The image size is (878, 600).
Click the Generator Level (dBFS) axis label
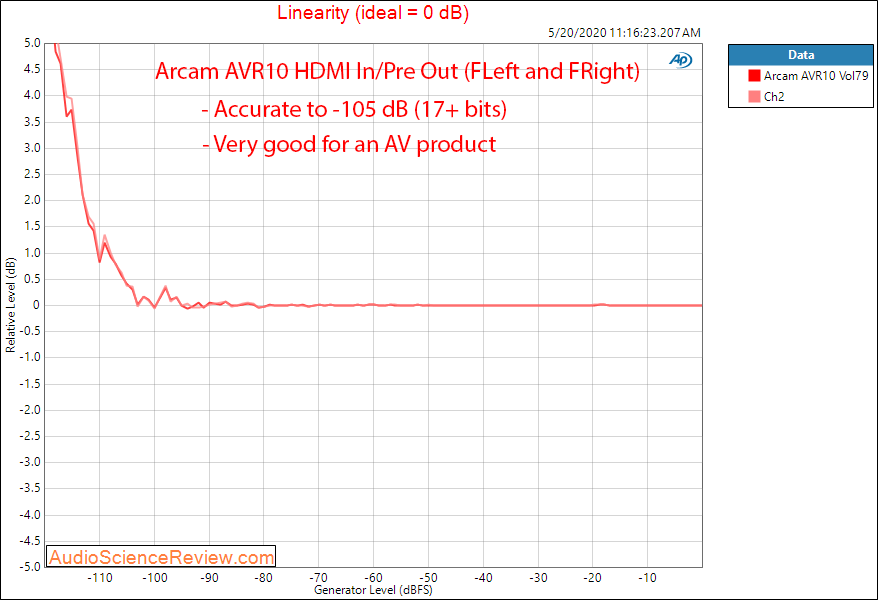coord(373,589)
